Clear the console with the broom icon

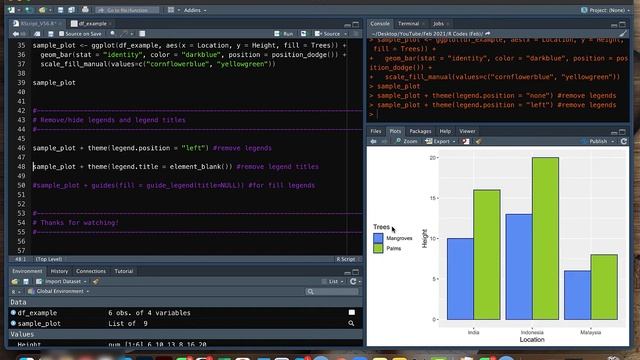click(x=622, y=34)
